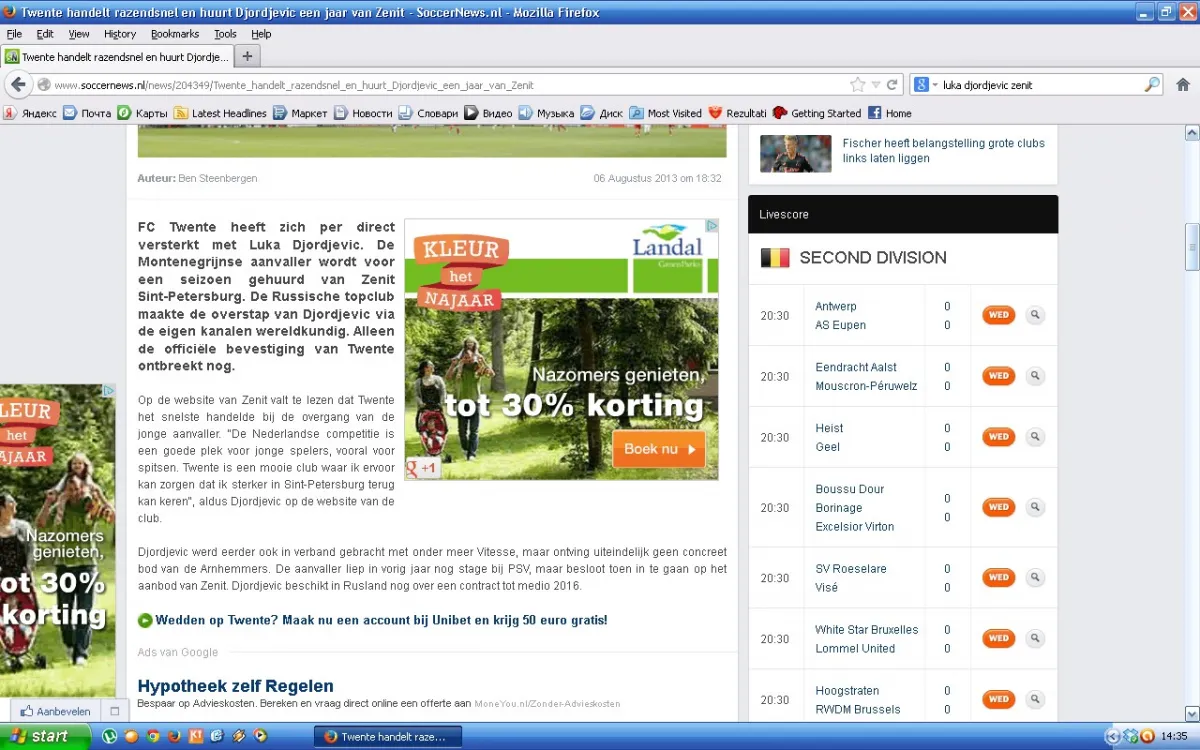Click the Dropbox icon in the system tray
This screenshot has height=750, width=1200.
coord(1131,737)
